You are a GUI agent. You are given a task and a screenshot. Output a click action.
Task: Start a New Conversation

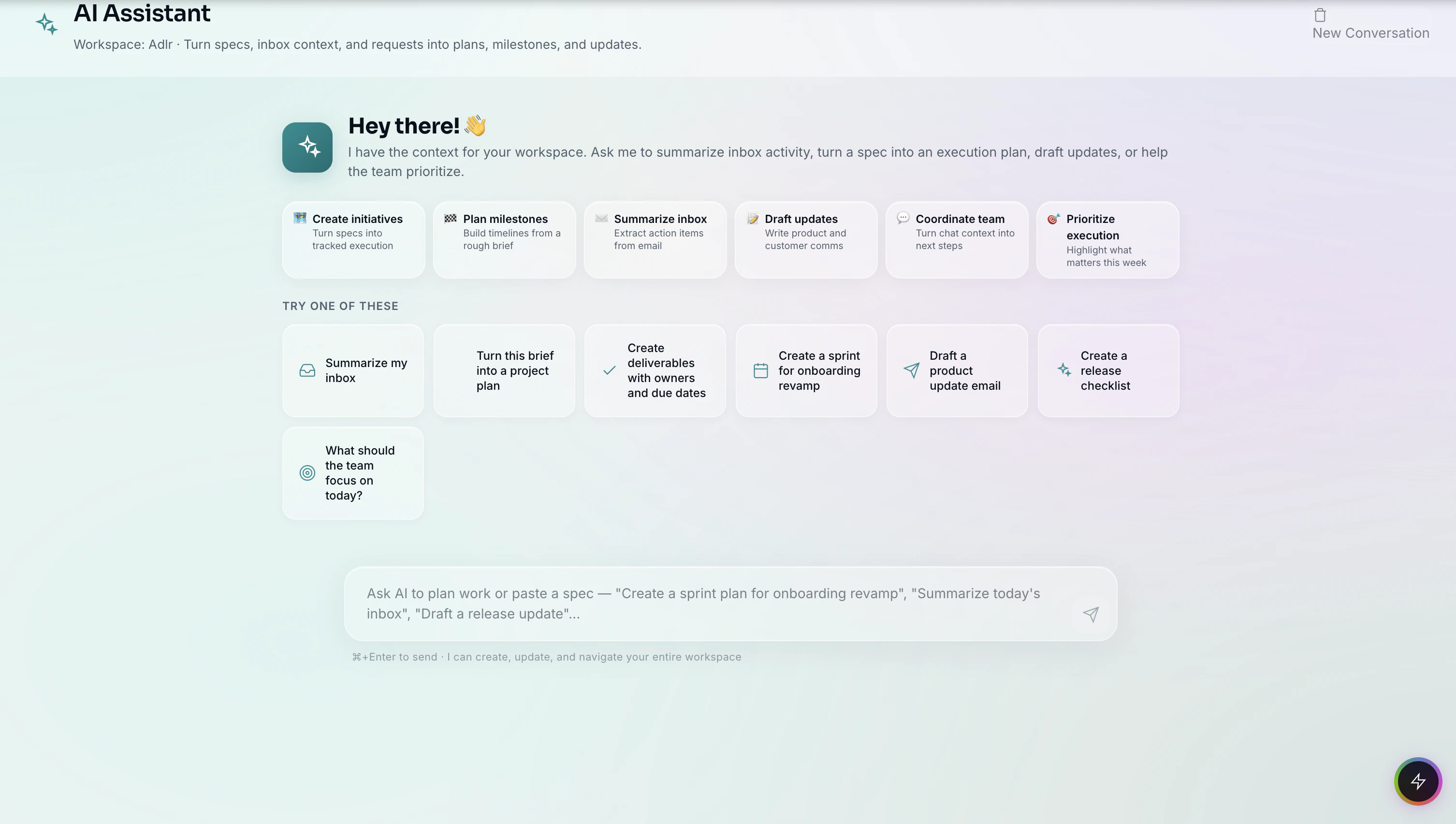(1370, 33)
